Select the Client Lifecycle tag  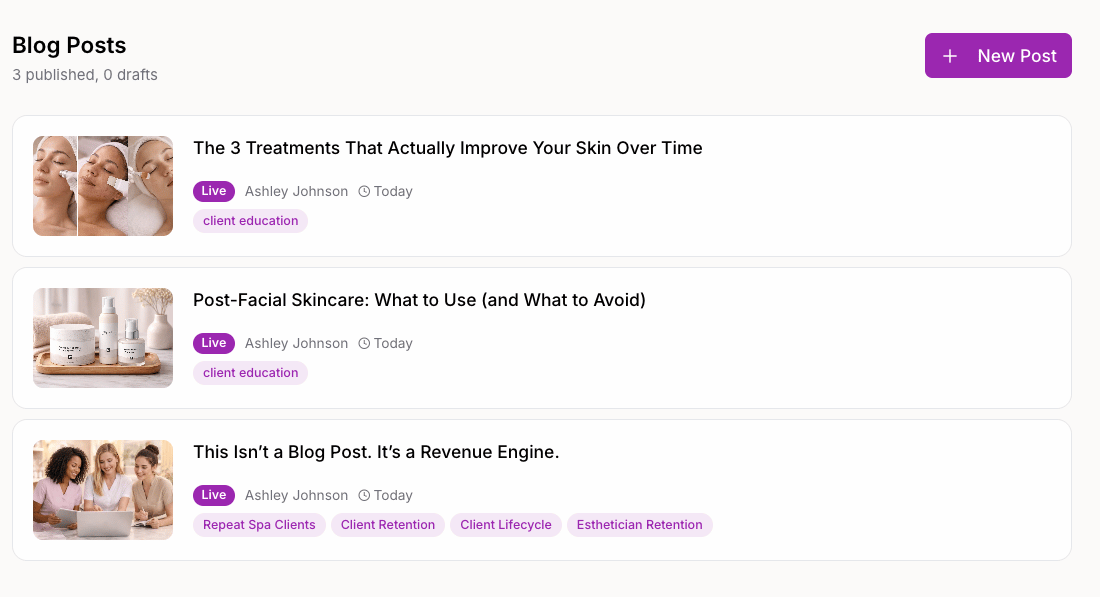tap(506, 525)
